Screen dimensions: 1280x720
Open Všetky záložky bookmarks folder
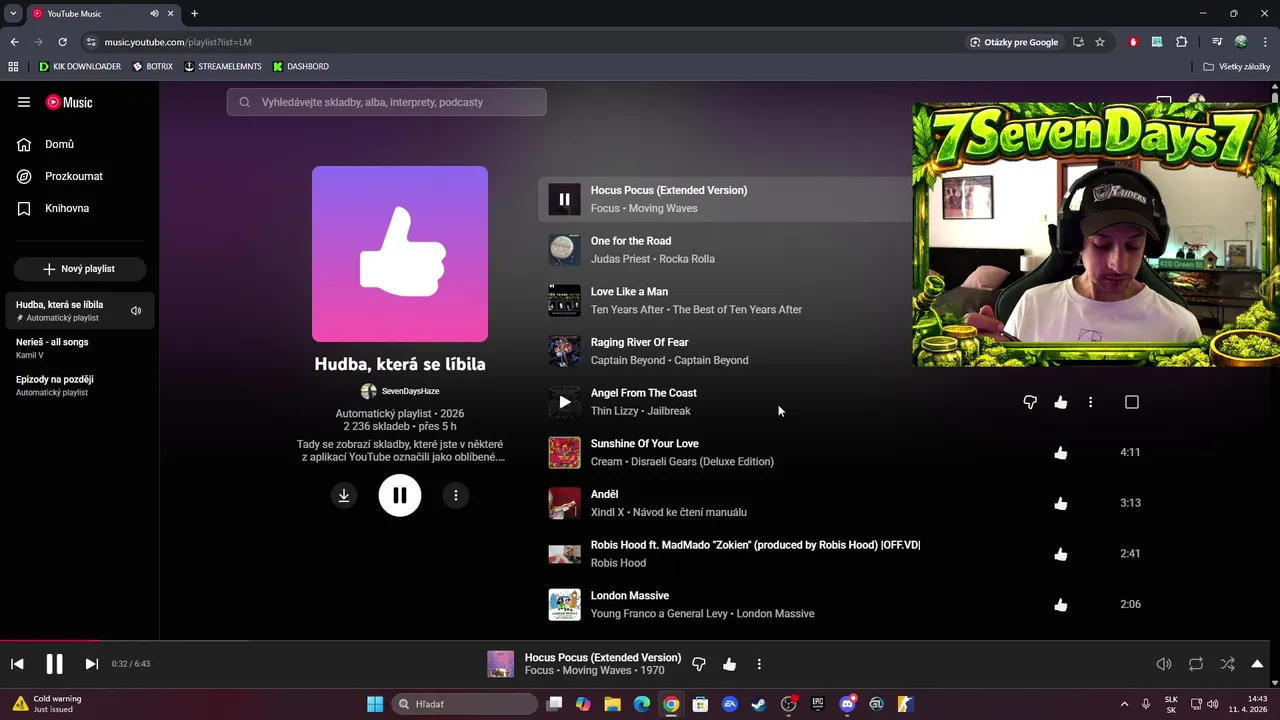(x=1236, y=66)
